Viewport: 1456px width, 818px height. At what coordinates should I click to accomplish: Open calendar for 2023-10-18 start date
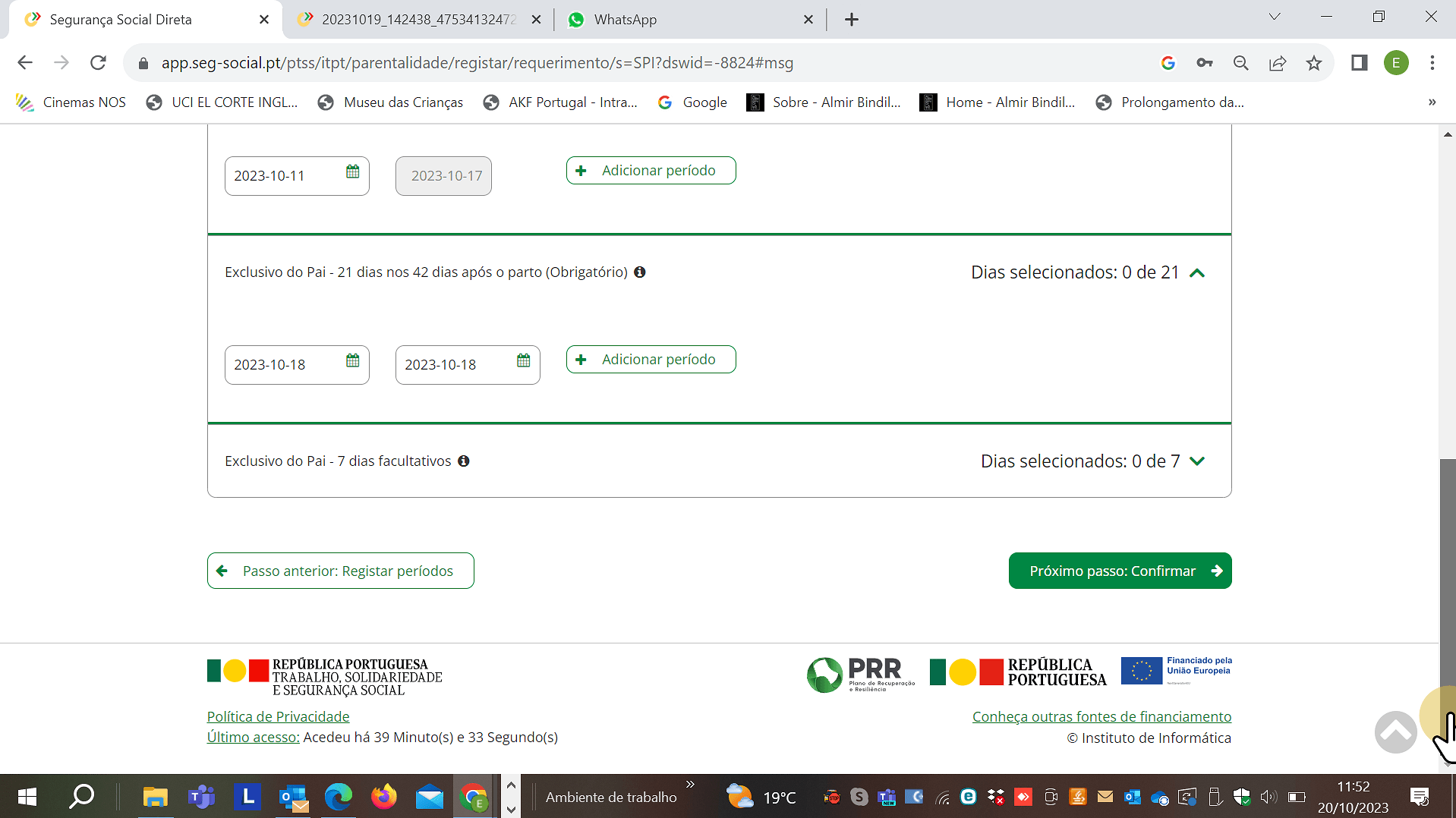tap(352, 360)
